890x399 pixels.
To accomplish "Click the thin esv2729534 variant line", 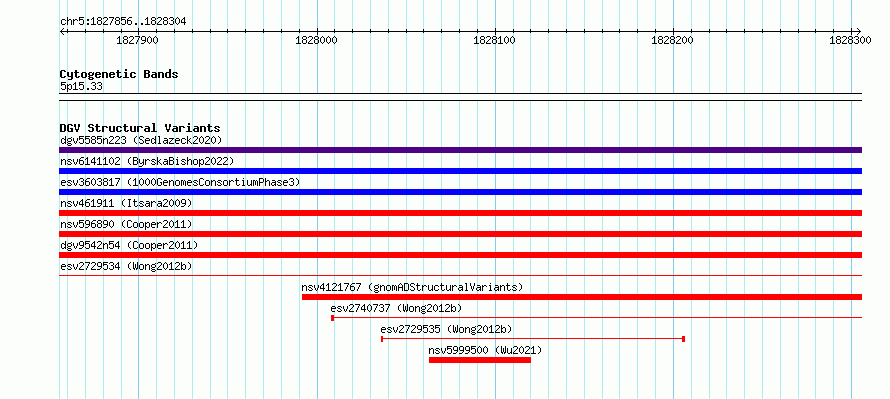I will tap(460, 276).
